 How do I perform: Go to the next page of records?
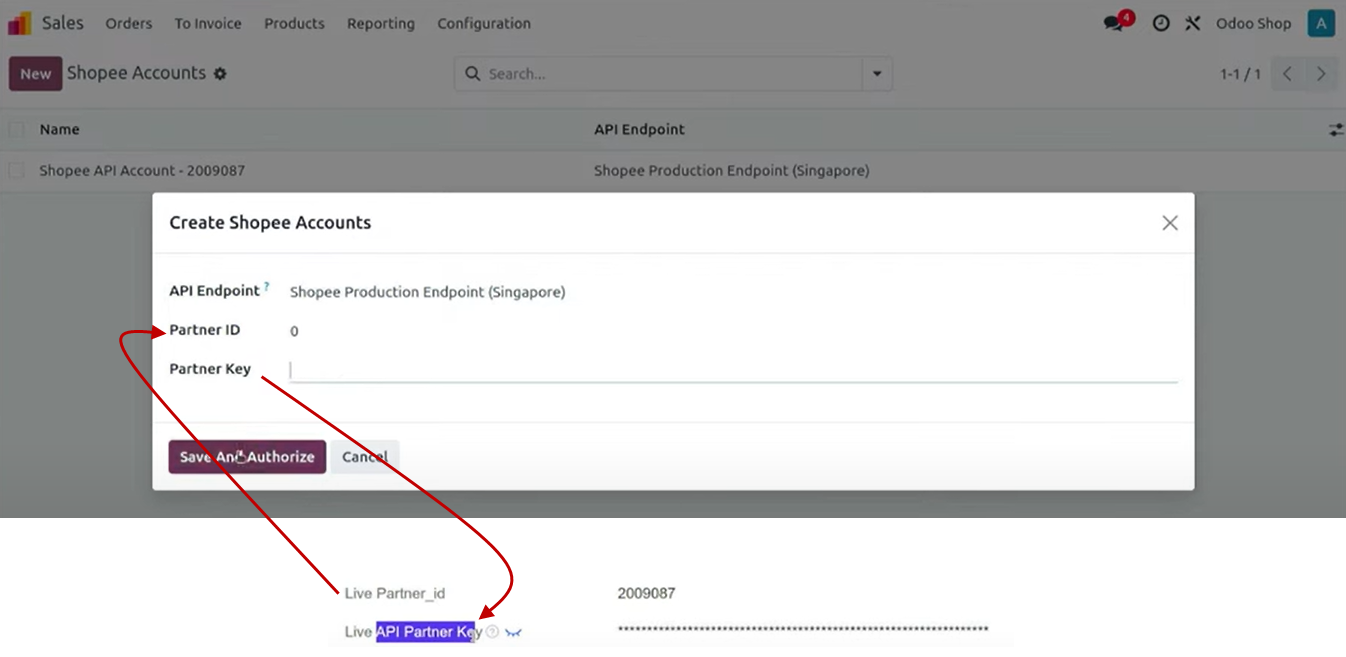(x=1321, y=74)
